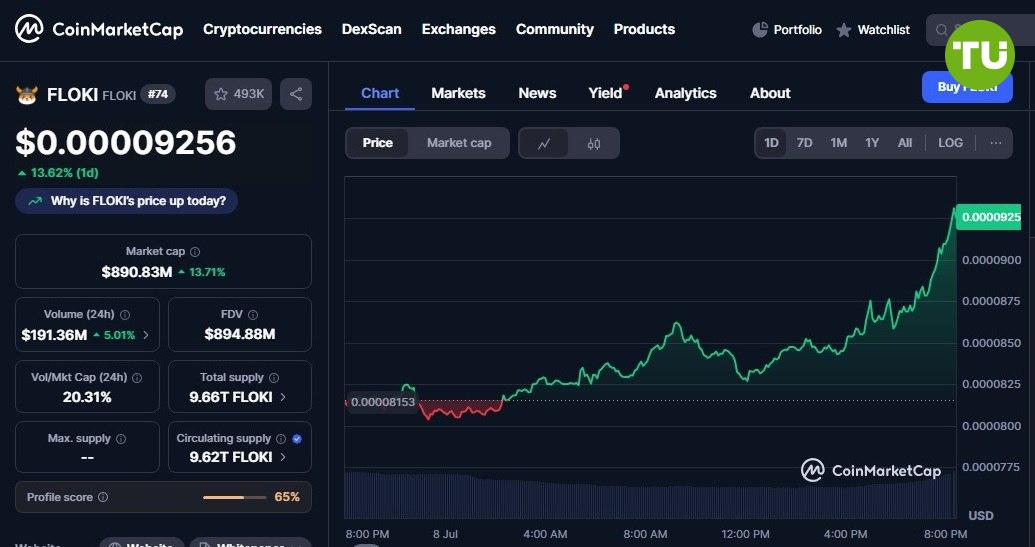Click the FLOKI coin avatar icon
Image resolution: width=1035 pixels, height=547 pixels.
pyautogui.click(x=27, y=95)
